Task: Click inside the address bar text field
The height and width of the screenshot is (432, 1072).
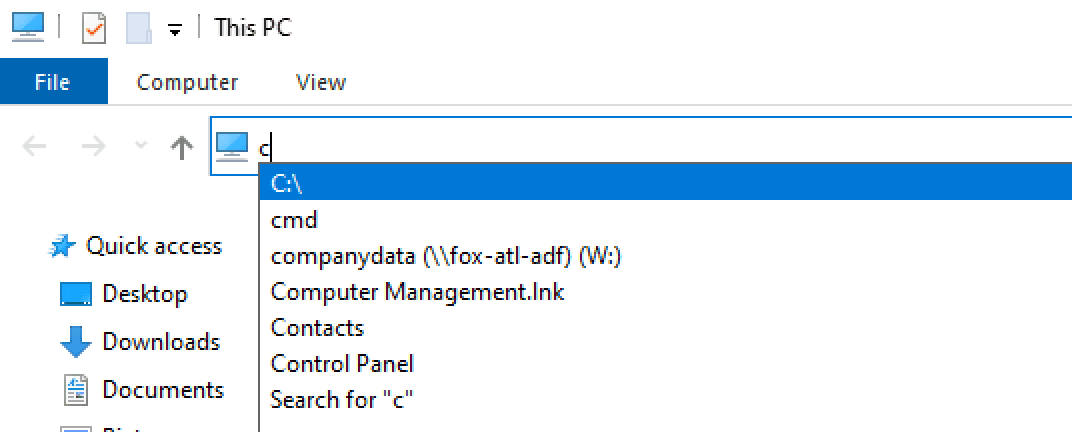Action: (641, 146)
